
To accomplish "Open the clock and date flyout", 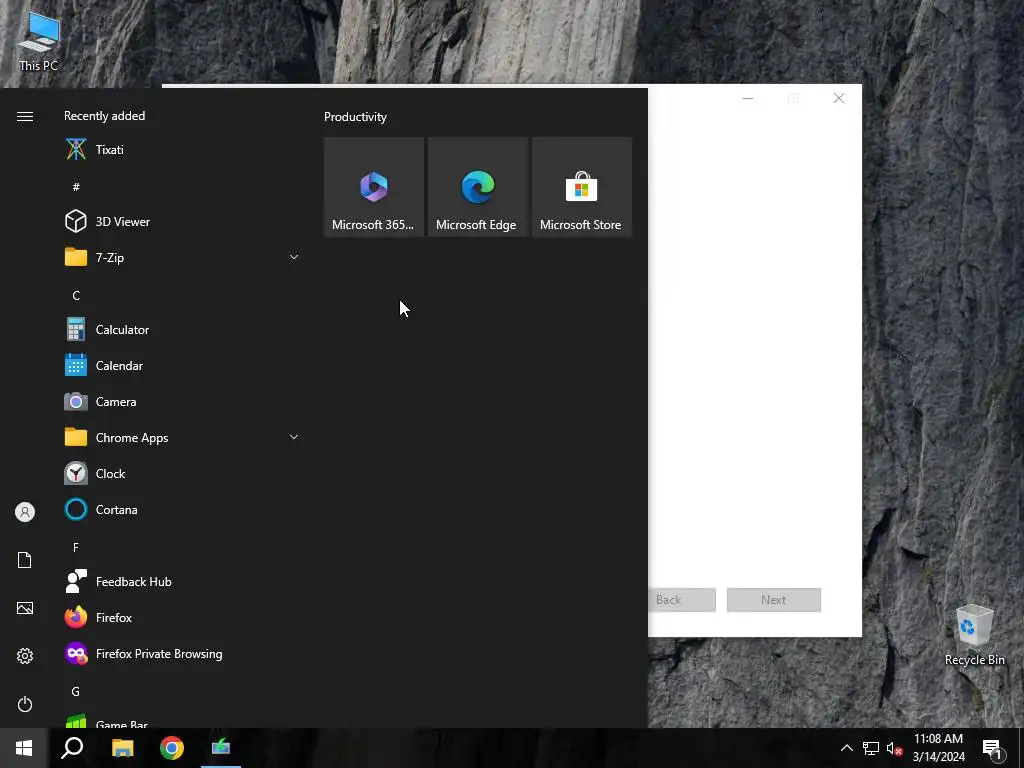I will tap(938, 748).
